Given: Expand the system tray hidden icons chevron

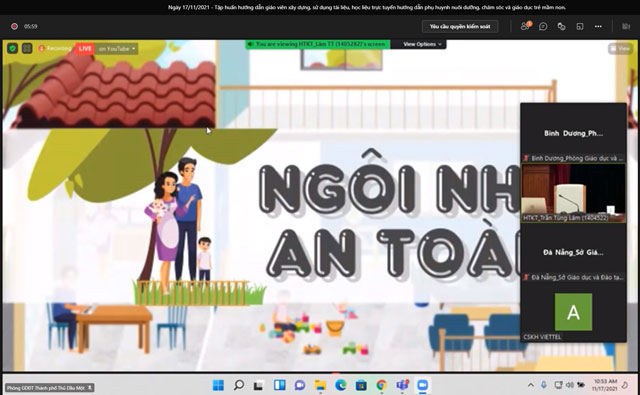Looking at the screenshot, I should tap(531, 385).
